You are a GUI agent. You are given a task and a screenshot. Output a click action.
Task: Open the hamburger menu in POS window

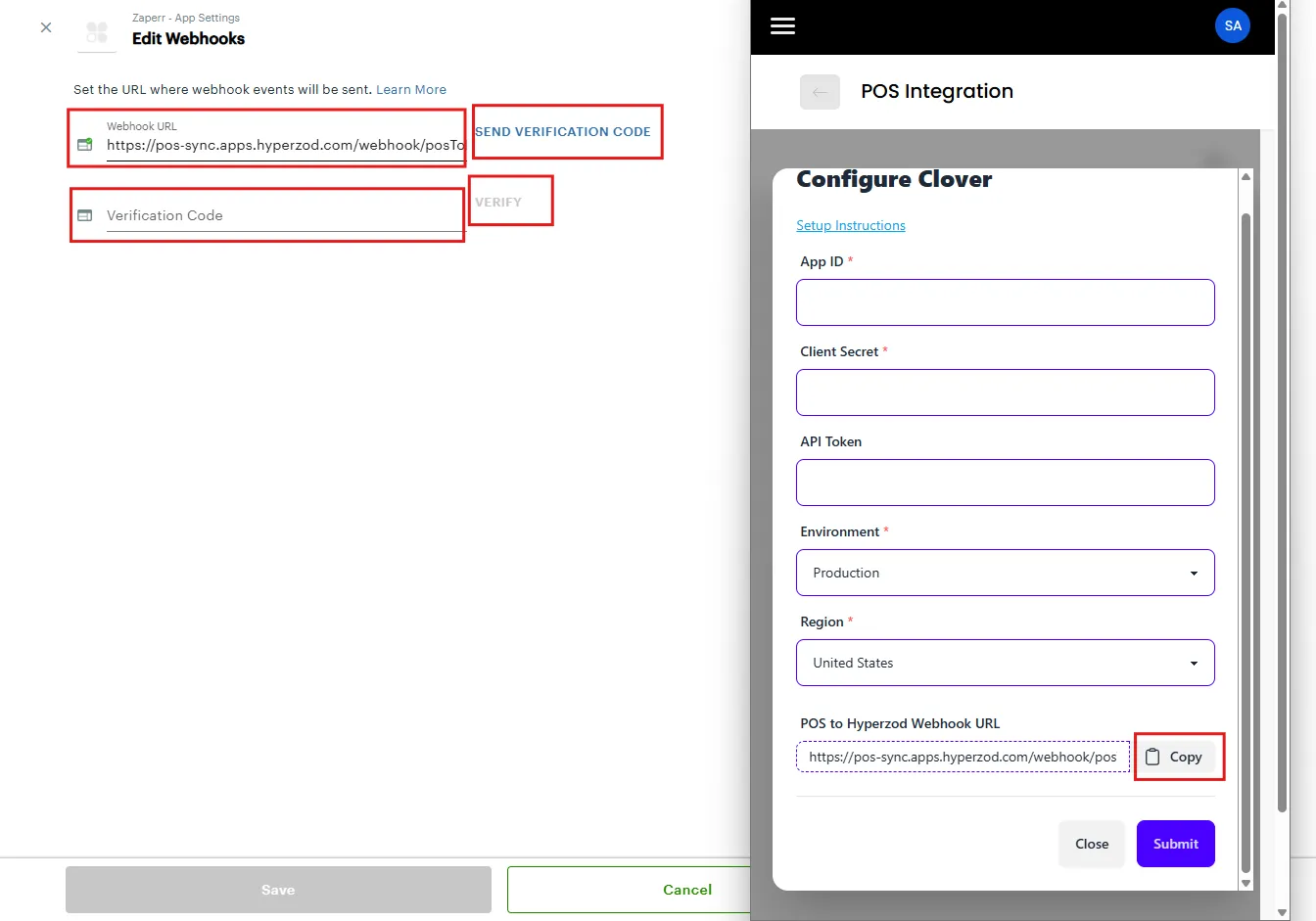[782, 26]
